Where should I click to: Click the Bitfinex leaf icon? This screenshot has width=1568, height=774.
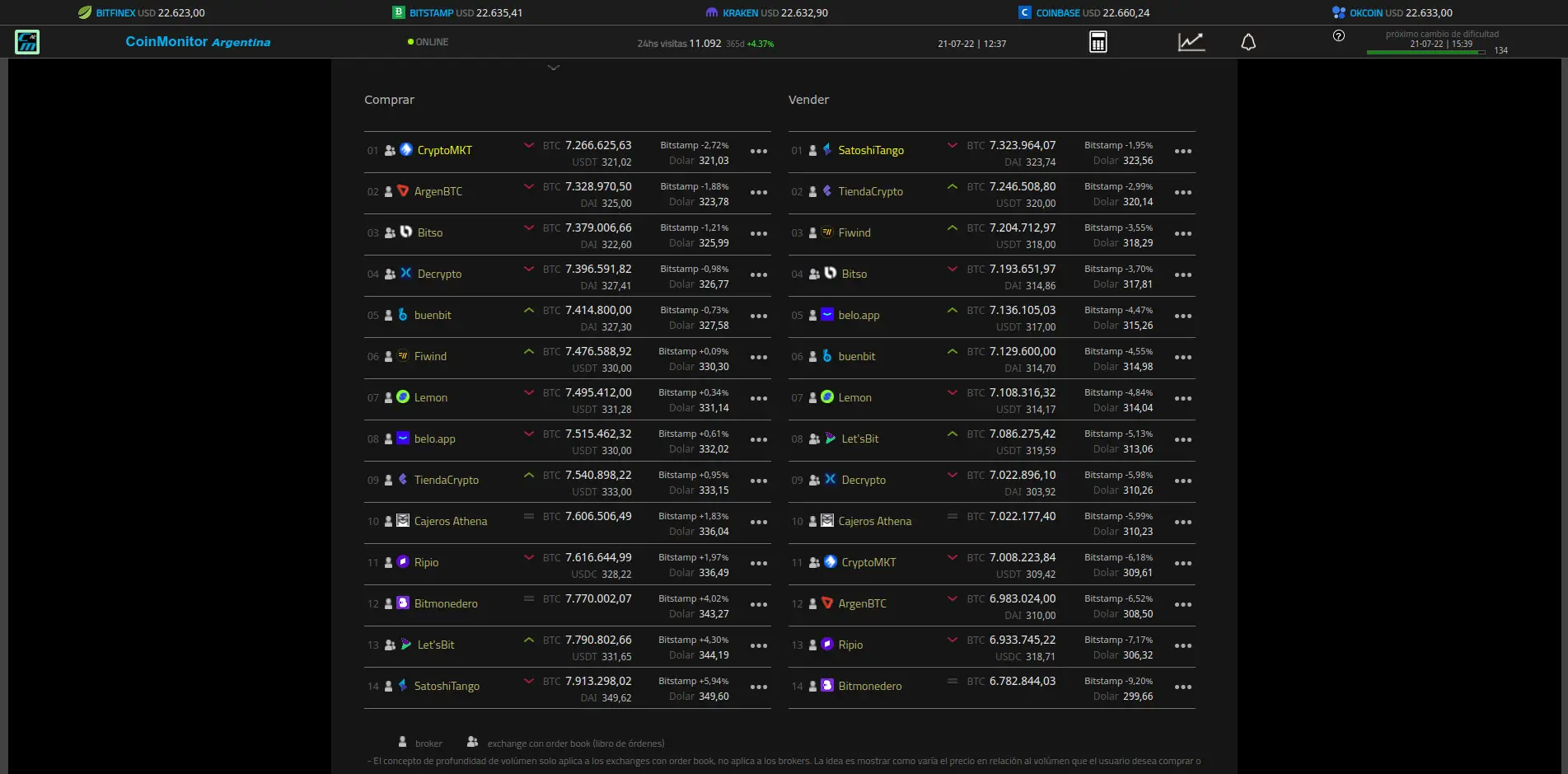[85, 12]
